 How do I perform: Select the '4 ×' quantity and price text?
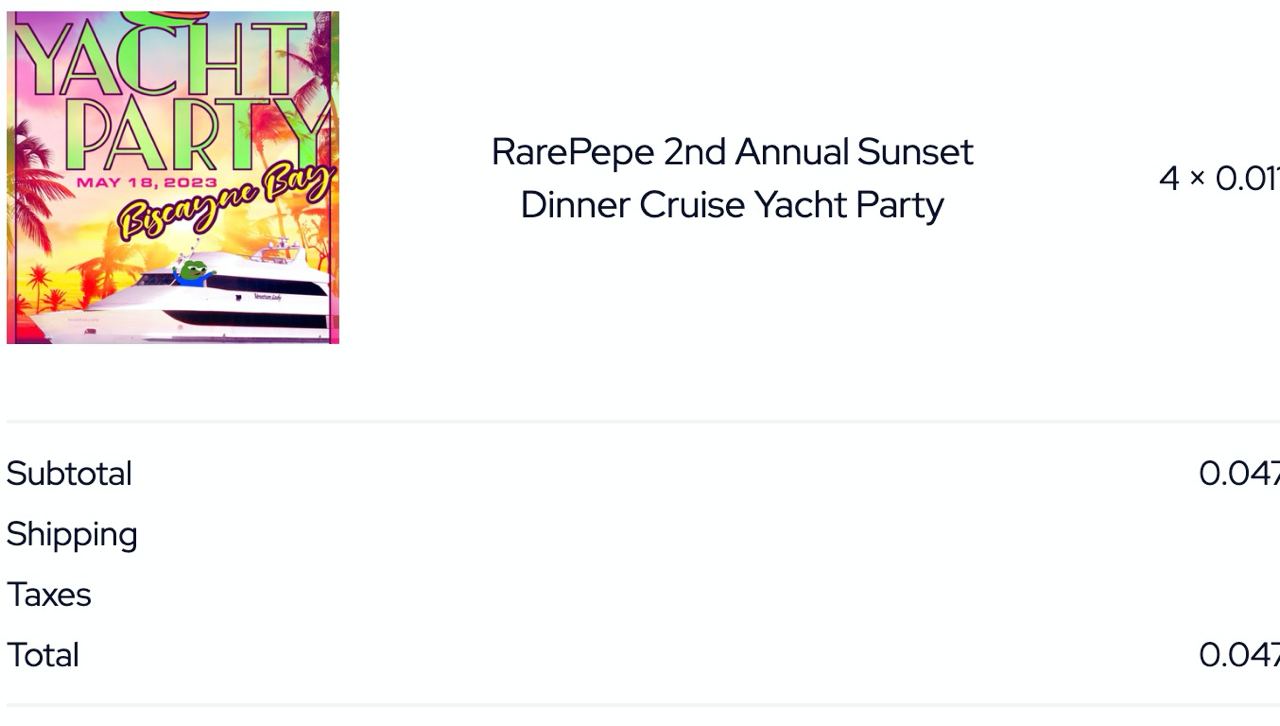tap(1219, 178)
